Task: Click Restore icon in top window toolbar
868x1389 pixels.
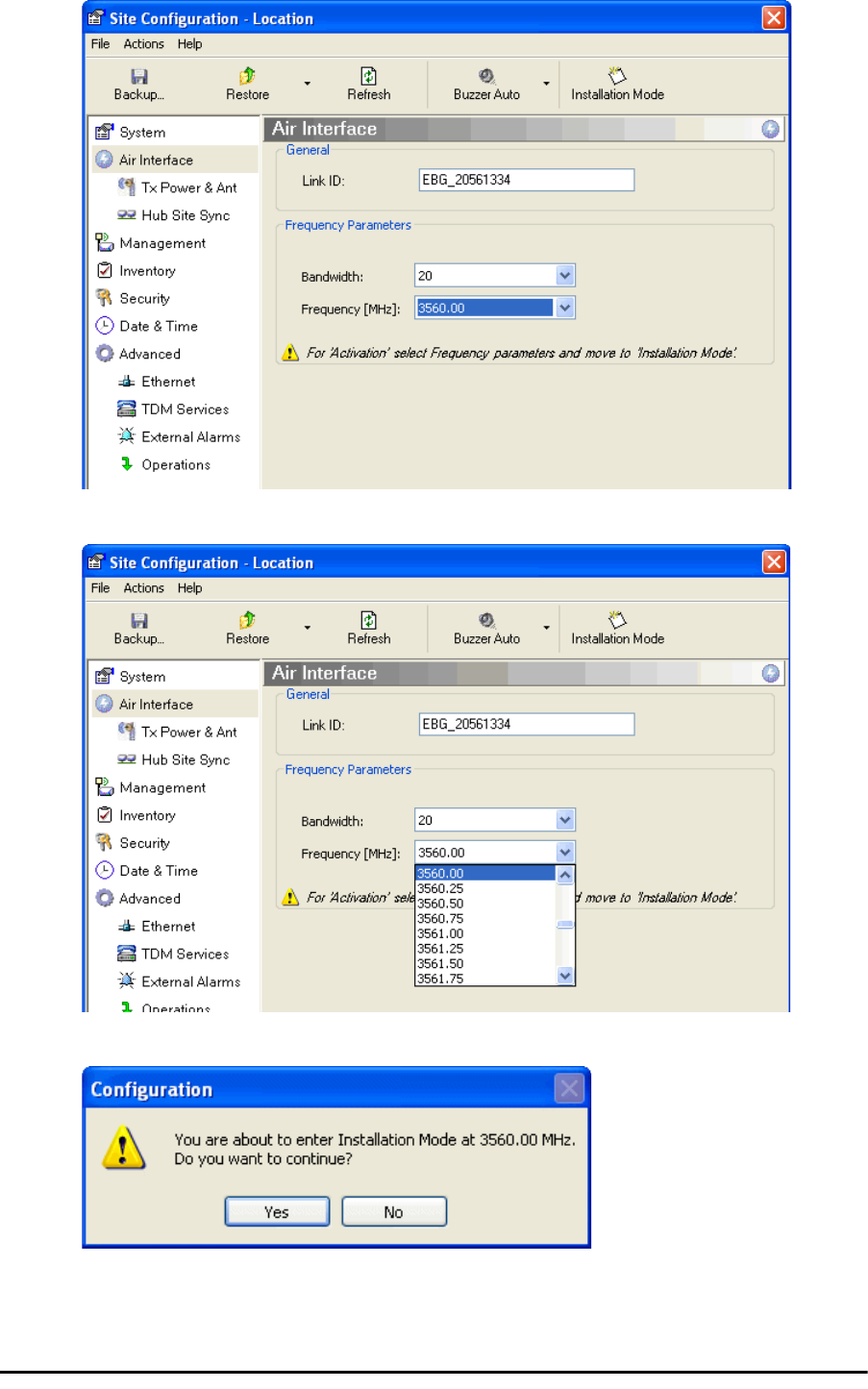Action: [x=247, y=76]
